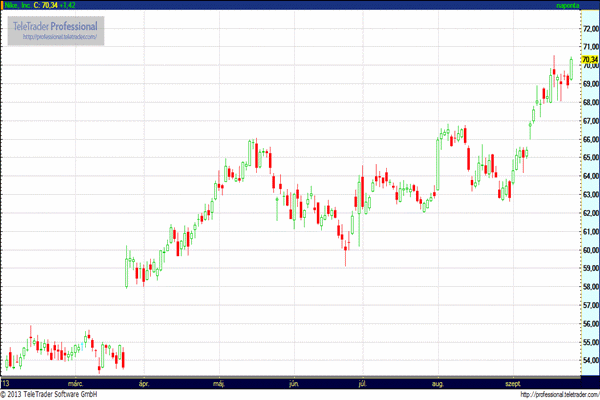600x400 pixels.
Task: Click the 63,00 price axis label
Action: click(589, 194)
